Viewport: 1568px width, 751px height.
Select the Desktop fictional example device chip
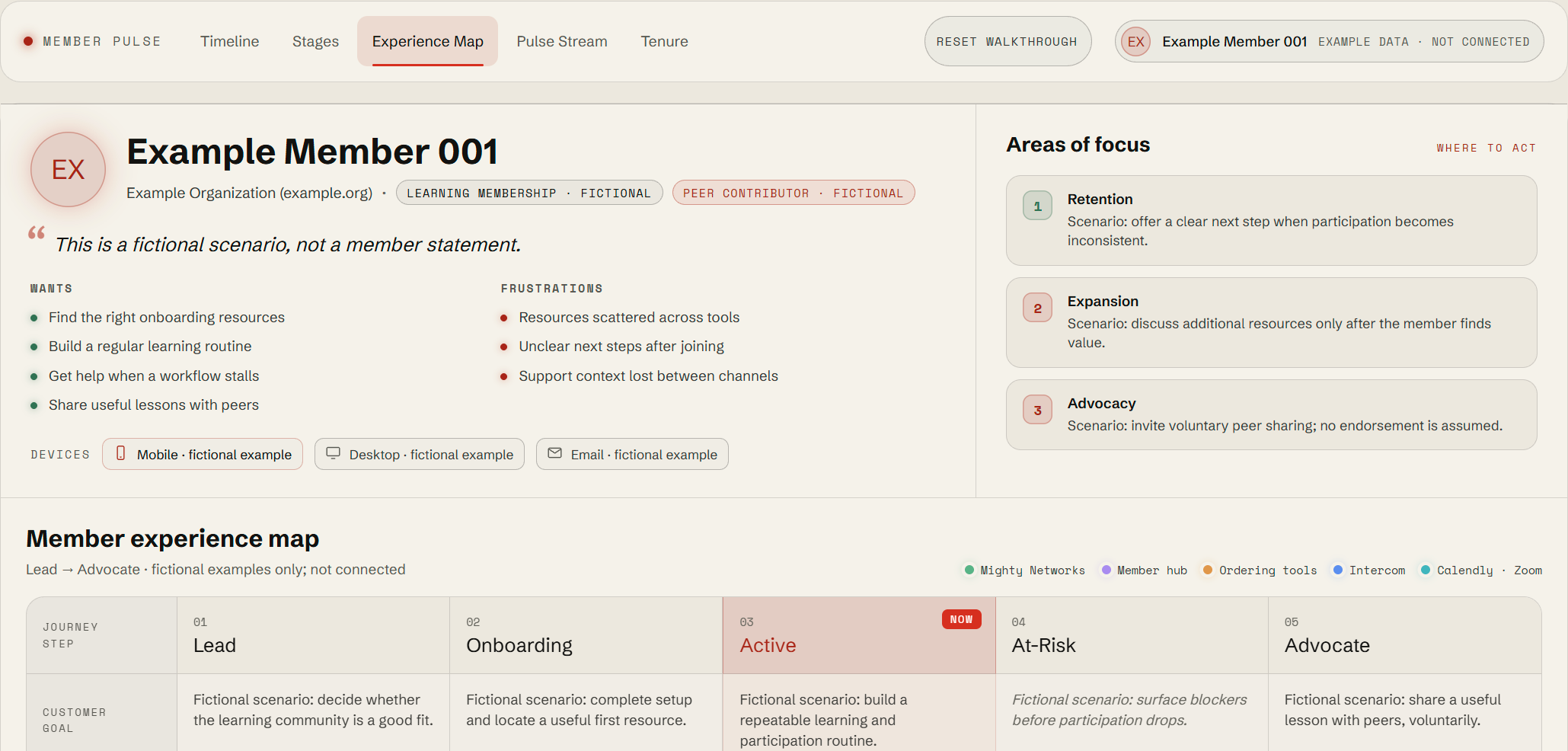420,454
